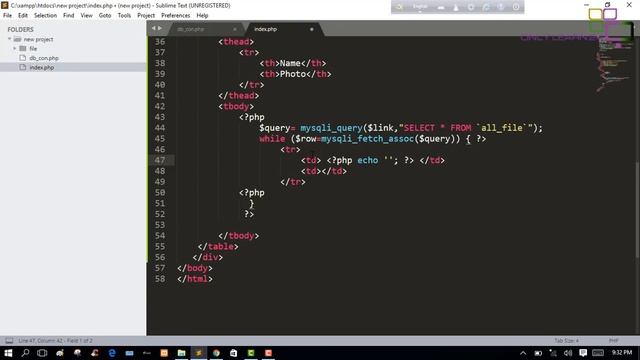Open the Goto menu
This screenshot has width=640, height=360.
click(105, 16)
